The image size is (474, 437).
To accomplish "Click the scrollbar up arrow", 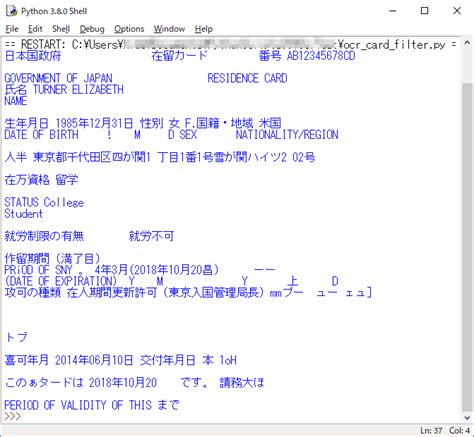I will pyautogui.click(x=467, y=43).
